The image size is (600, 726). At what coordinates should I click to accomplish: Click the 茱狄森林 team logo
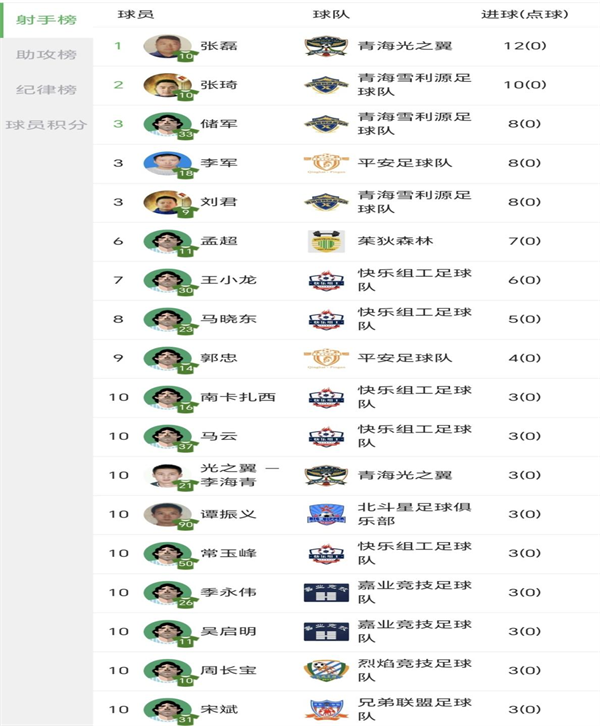point(326,241)
